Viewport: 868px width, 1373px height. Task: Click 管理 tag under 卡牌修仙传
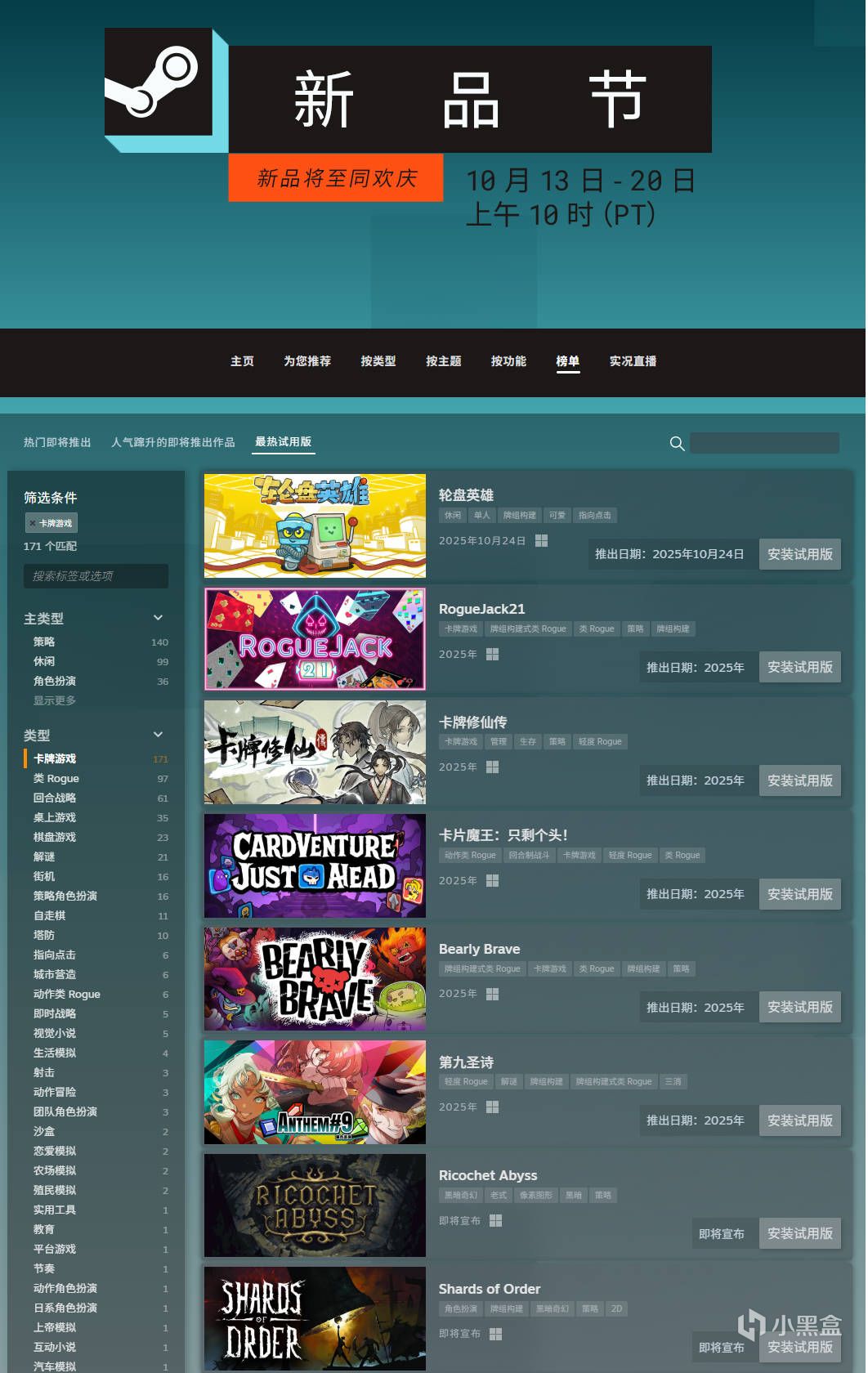[x=499, y=742]
